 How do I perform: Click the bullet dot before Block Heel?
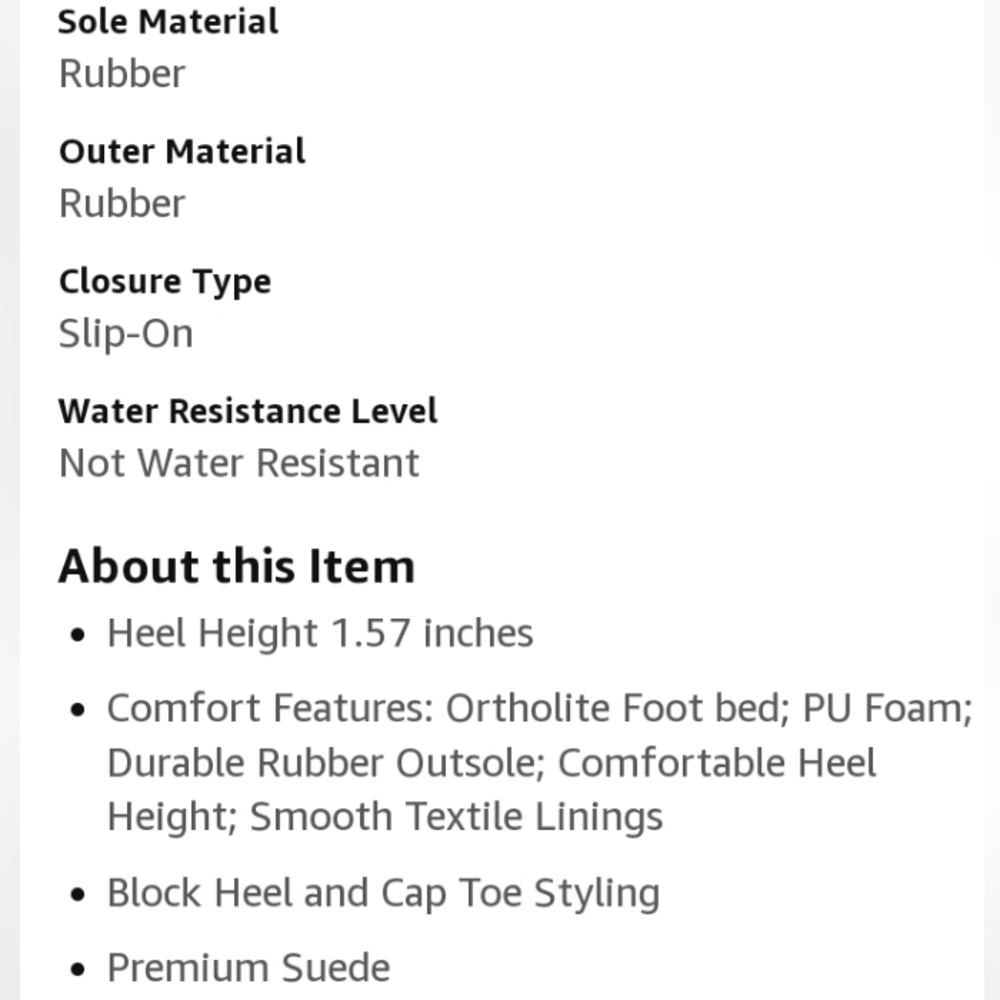(78, 895)
